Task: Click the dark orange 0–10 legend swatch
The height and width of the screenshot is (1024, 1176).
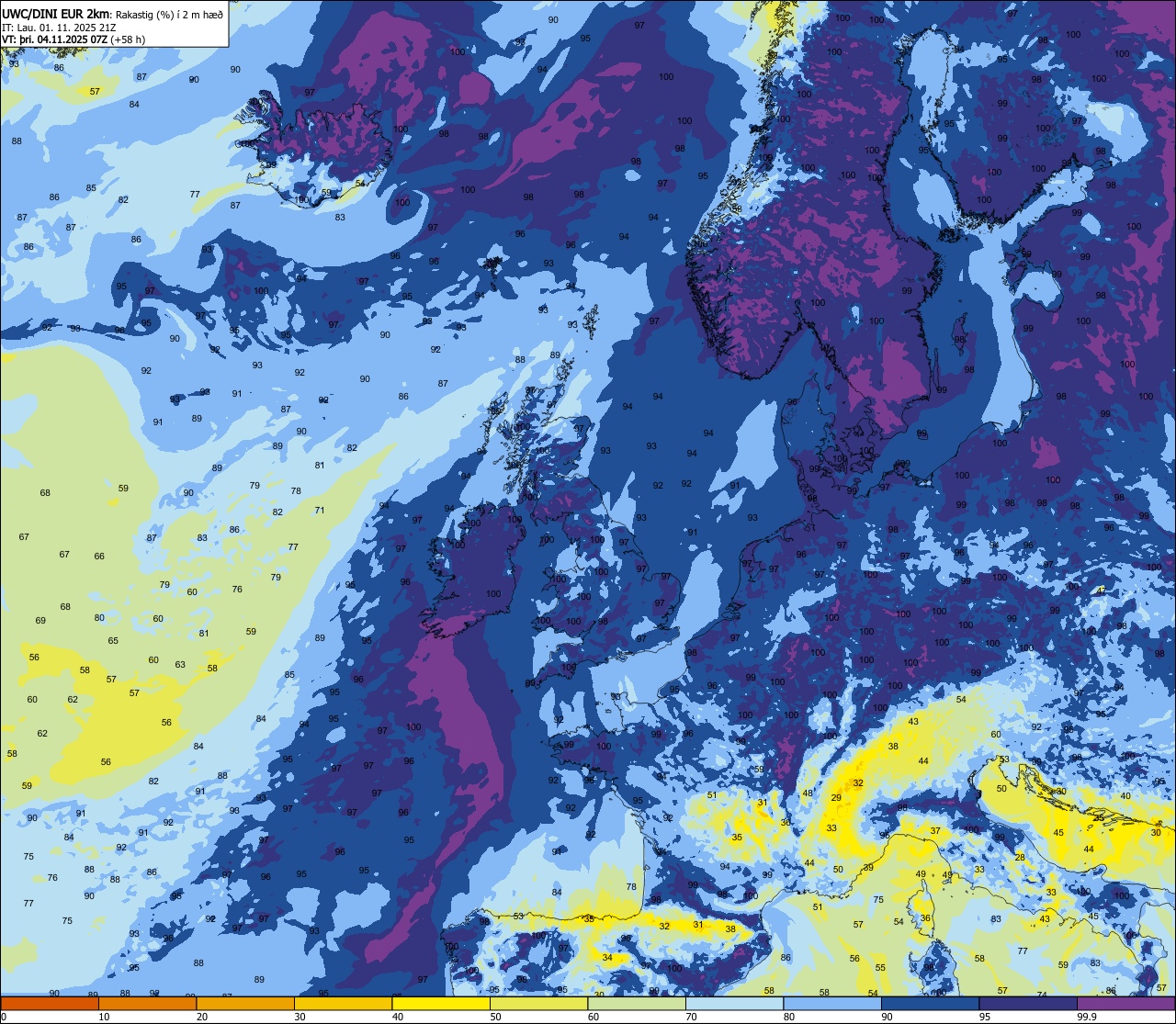Action: [x=50, y=1004]
